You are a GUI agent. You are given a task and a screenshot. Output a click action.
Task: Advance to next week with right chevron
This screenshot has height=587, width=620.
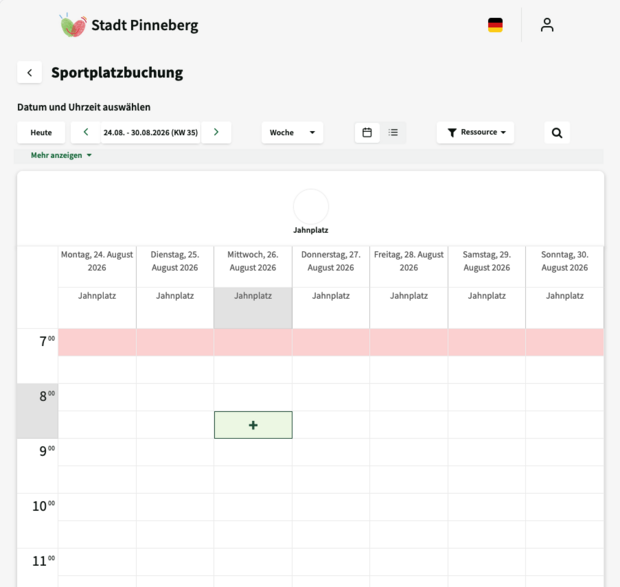[216, 132]
